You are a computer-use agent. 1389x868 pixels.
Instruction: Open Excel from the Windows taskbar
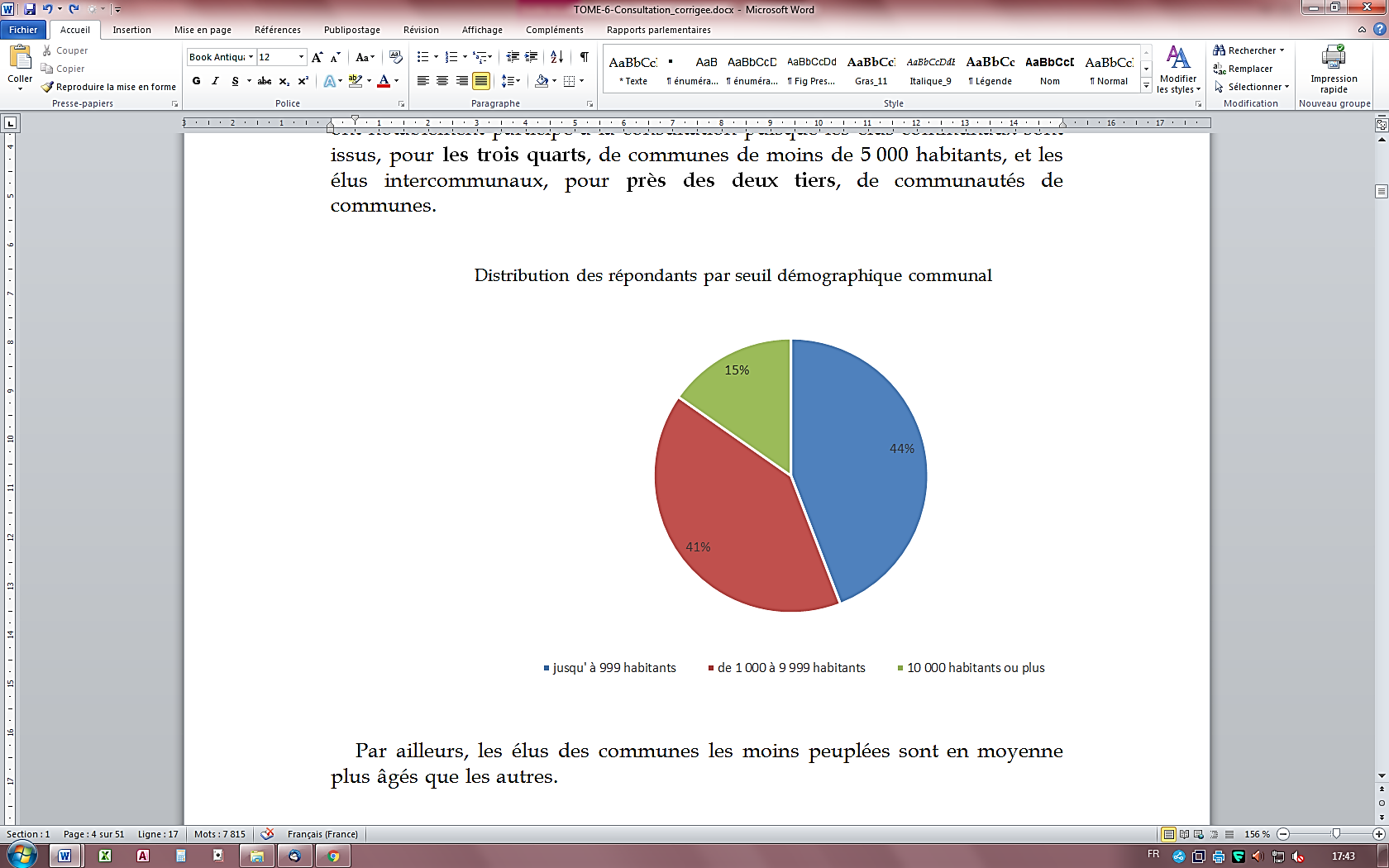tap(105, 856)
